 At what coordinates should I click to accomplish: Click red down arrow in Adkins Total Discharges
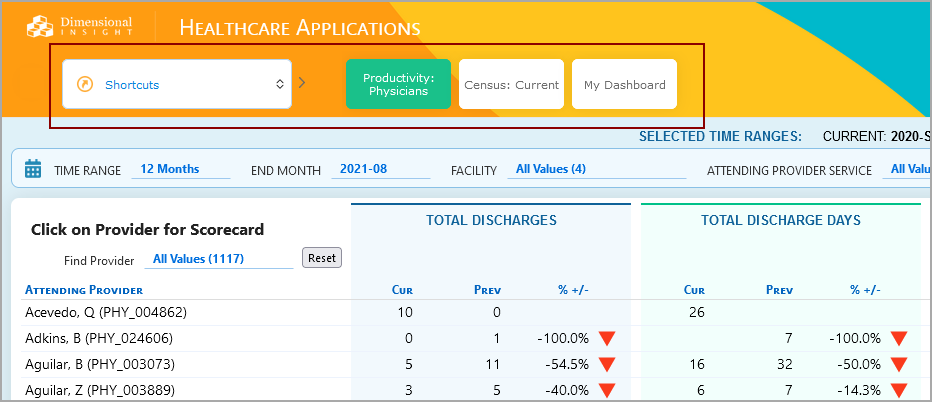607,338
